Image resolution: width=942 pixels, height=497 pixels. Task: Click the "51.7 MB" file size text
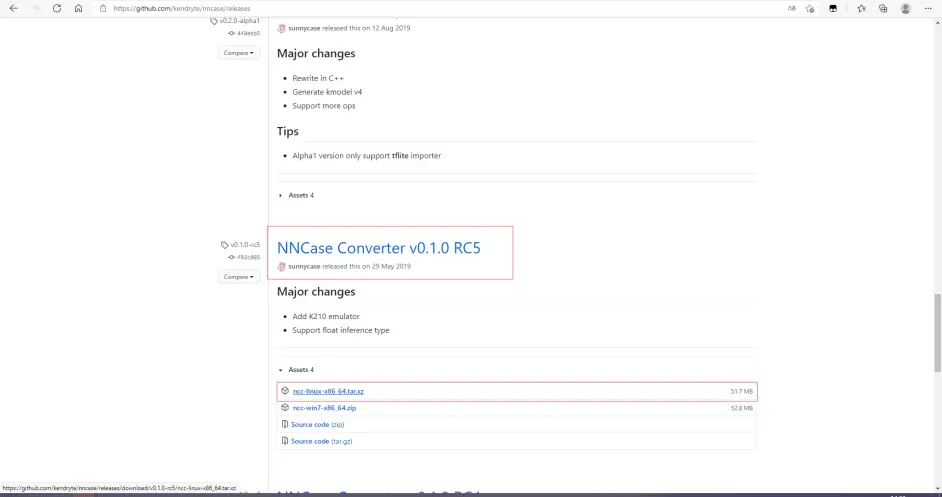(741, 391)
